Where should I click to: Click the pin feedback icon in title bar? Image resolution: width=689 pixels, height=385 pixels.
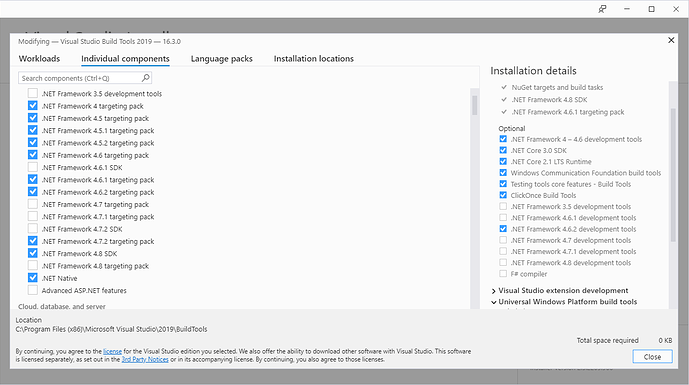tap(602, 9)
